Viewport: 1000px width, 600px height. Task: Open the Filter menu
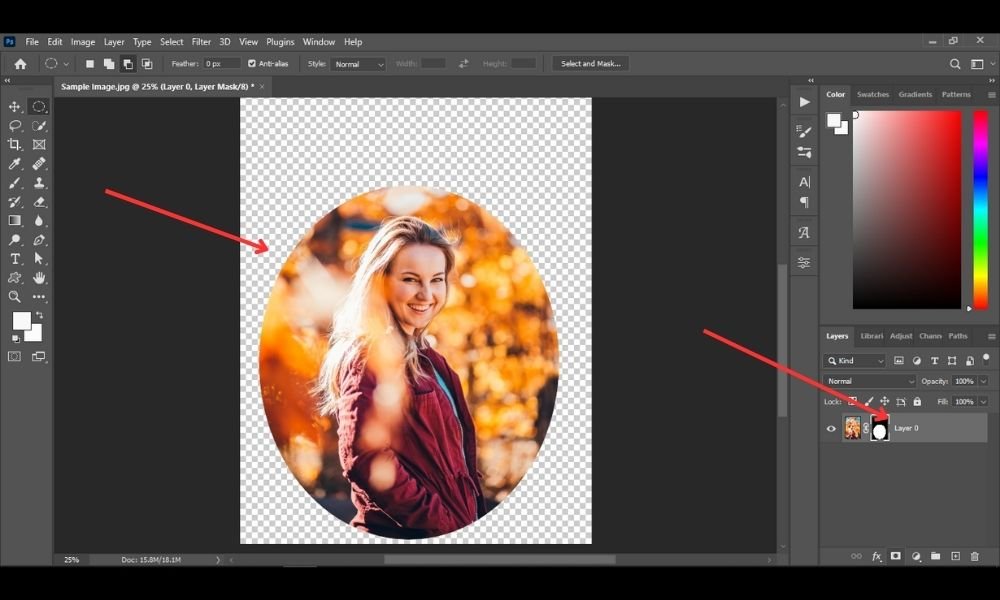(201, 42)
